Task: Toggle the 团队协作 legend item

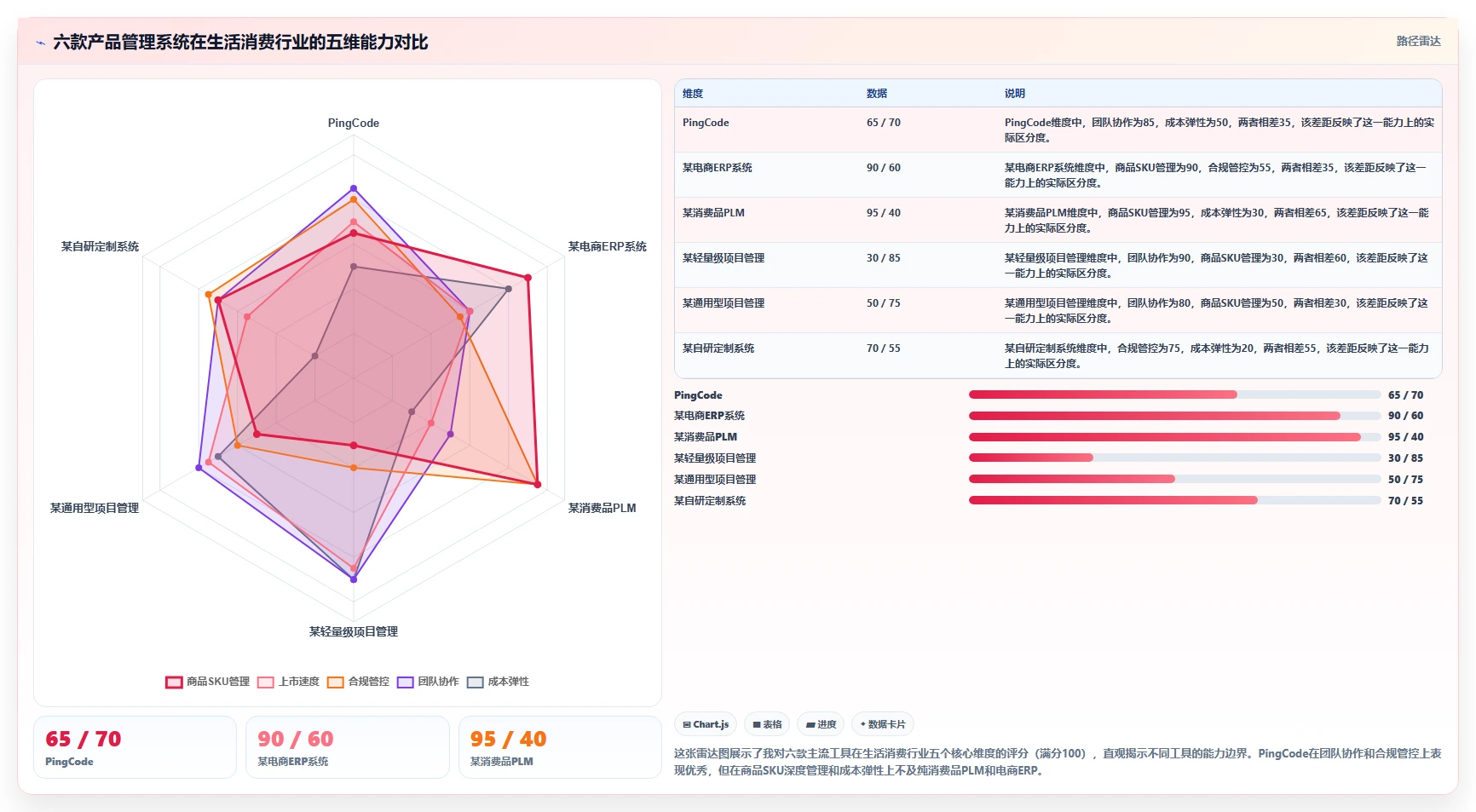Action: [428, 682]
